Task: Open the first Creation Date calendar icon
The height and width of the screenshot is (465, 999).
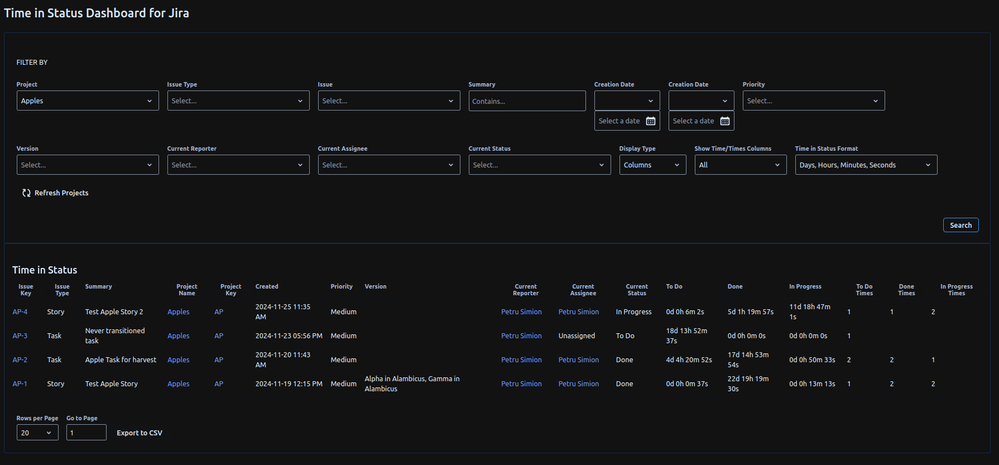Action: click(650, 121)
